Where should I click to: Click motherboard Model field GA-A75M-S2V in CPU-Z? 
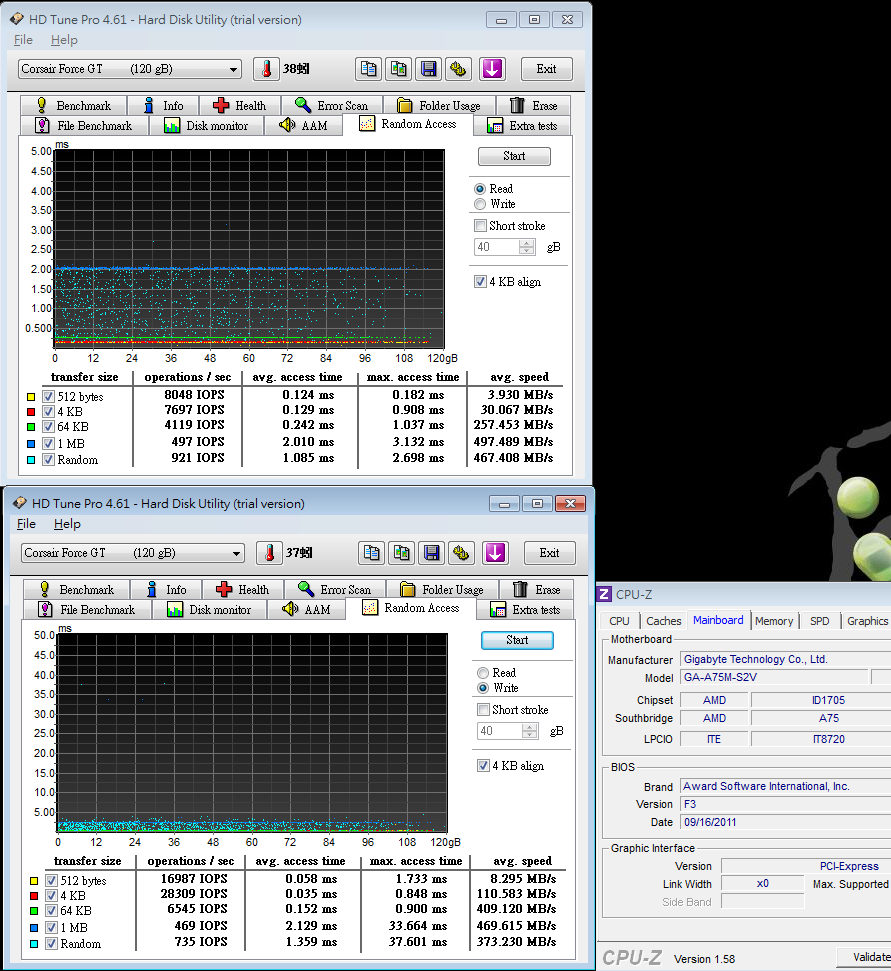point(773,677)
